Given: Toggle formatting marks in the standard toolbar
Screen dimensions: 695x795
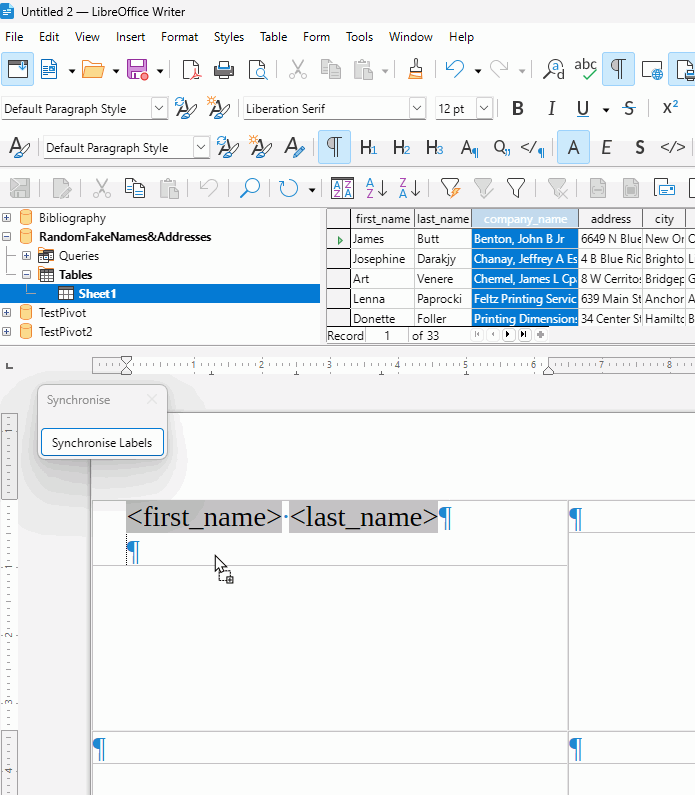Looking at the screenshot, I should pos(619,69).
